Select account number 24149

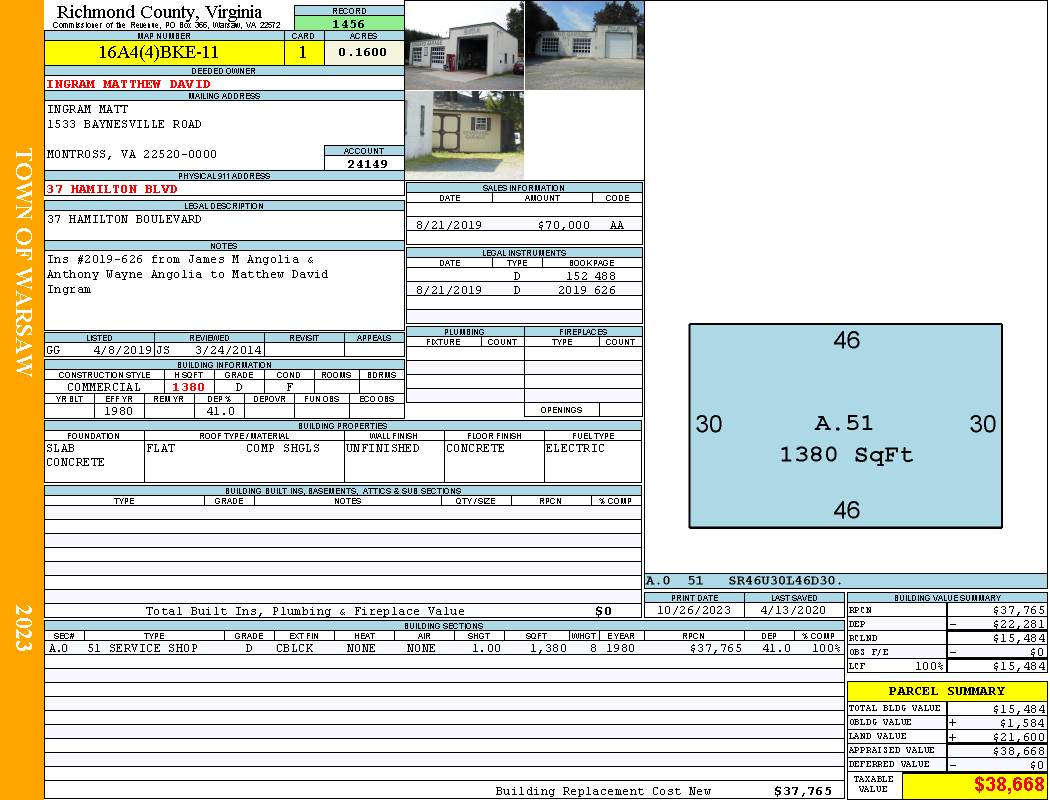[x=367, y=164]
